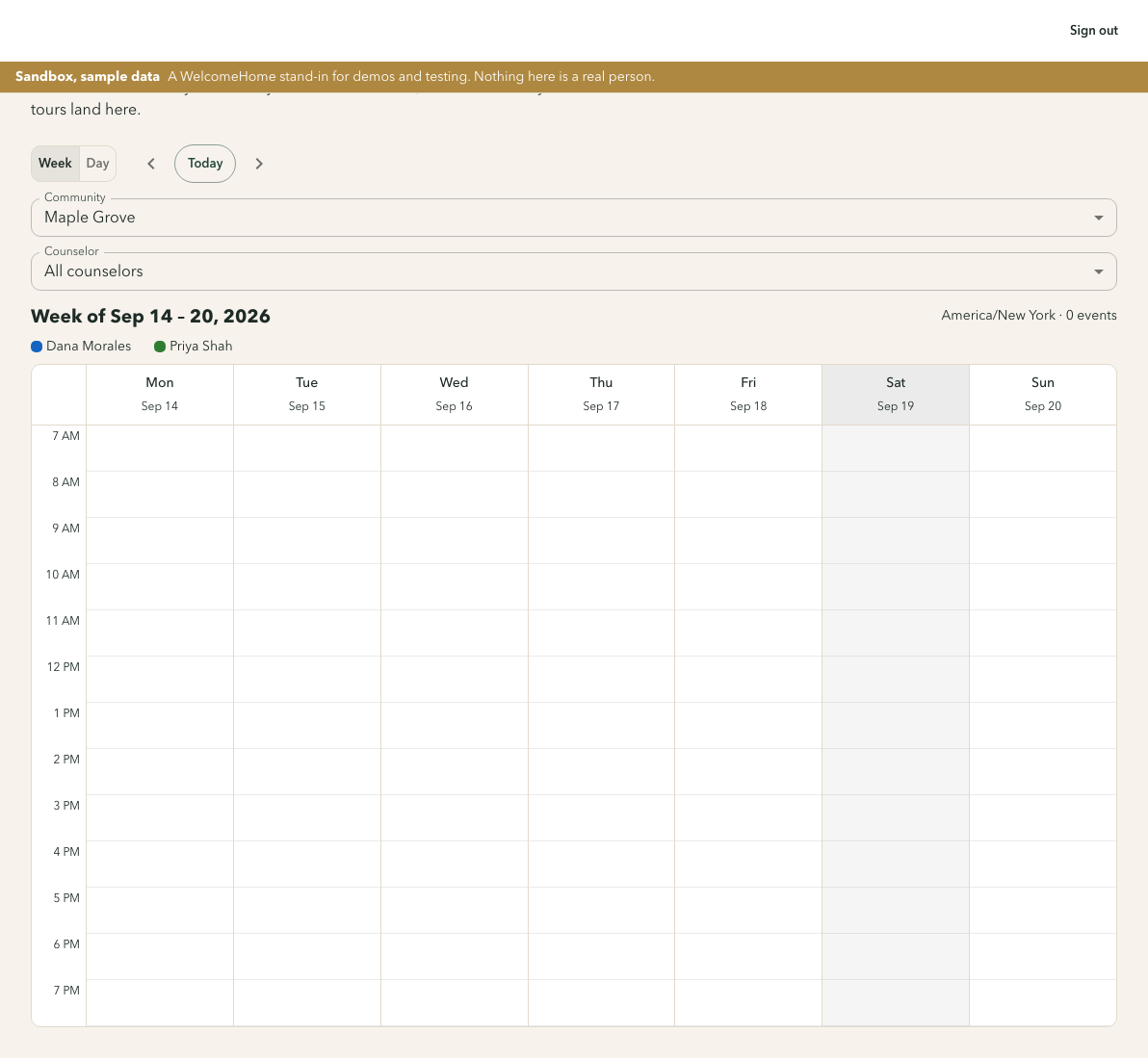Select the Tue Sep 15 column header
The height and width of the screenshot is (1058, 1148).
307,395
